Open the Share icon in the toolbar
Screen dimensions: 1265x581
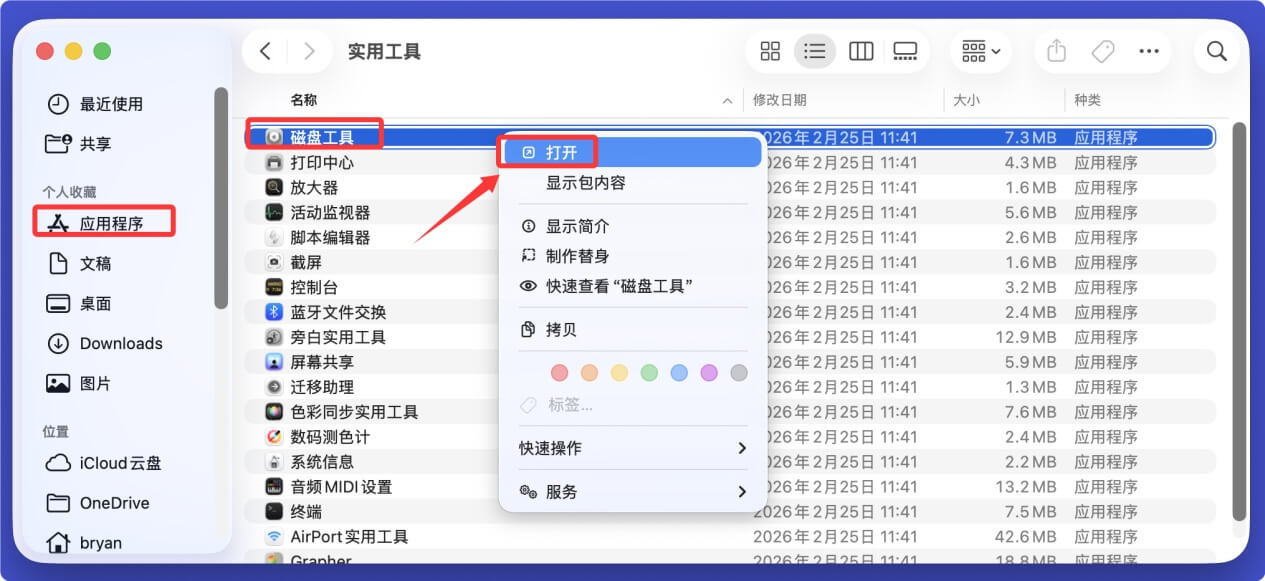click(x=1055, y=50)
